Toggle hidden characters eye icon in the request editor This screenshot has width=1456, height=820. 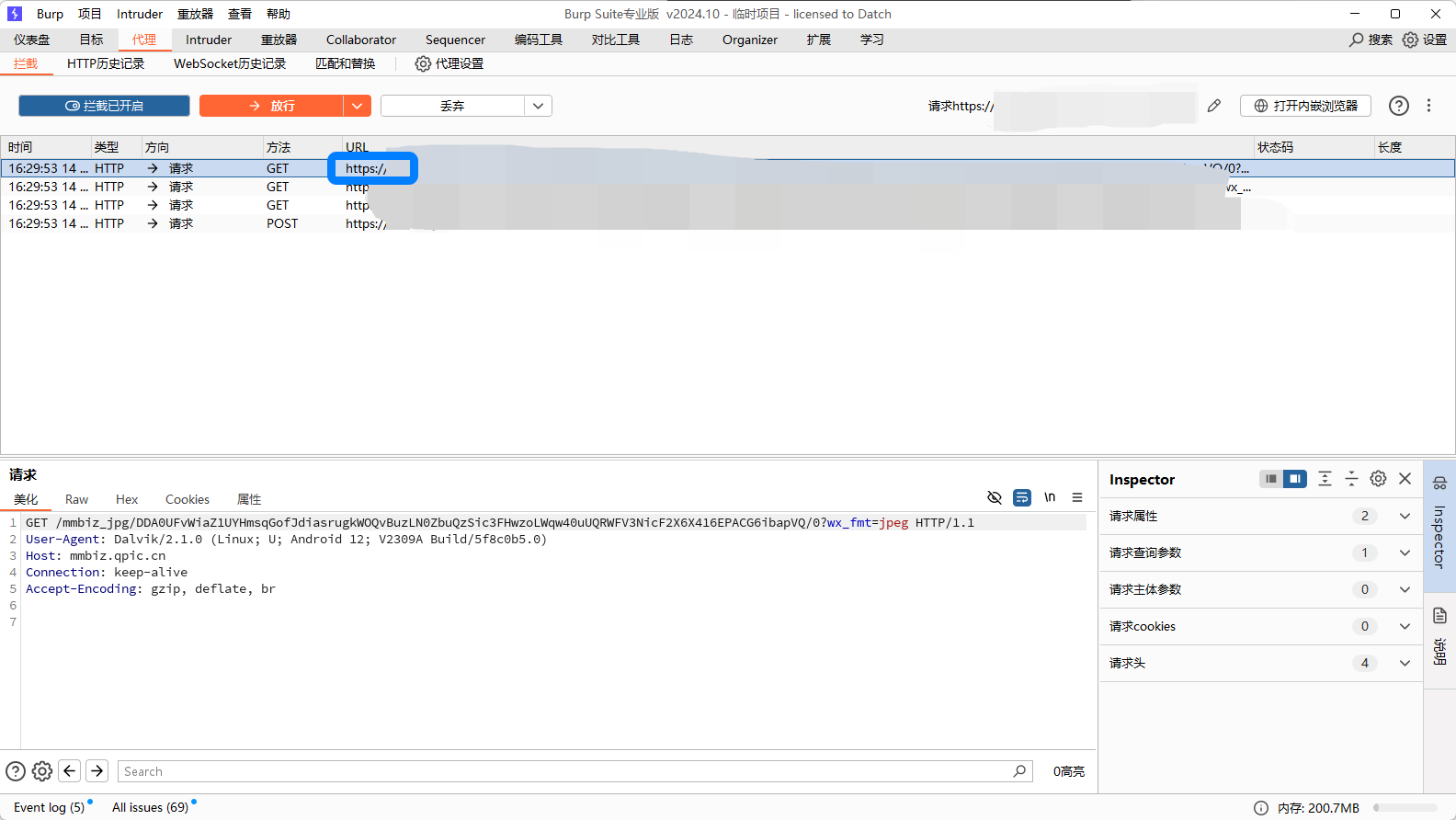(x=994, y=497)
